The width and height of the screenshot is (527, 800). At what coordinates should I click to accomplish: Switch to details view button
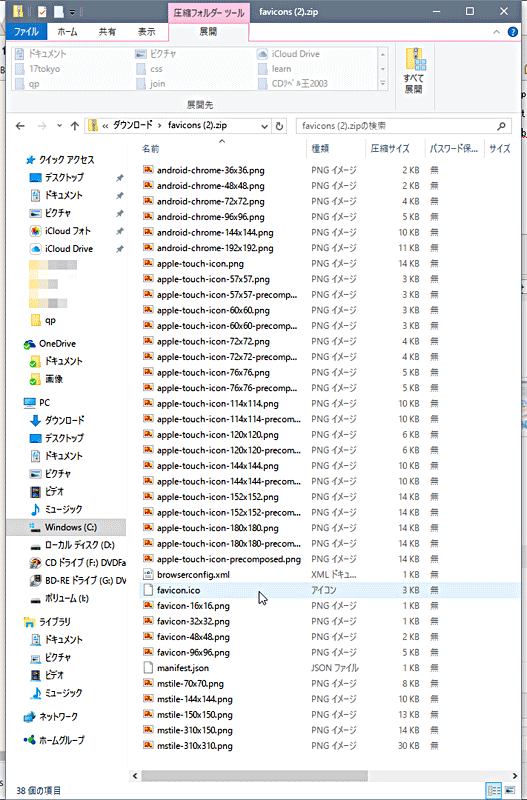tap(494, 790)
